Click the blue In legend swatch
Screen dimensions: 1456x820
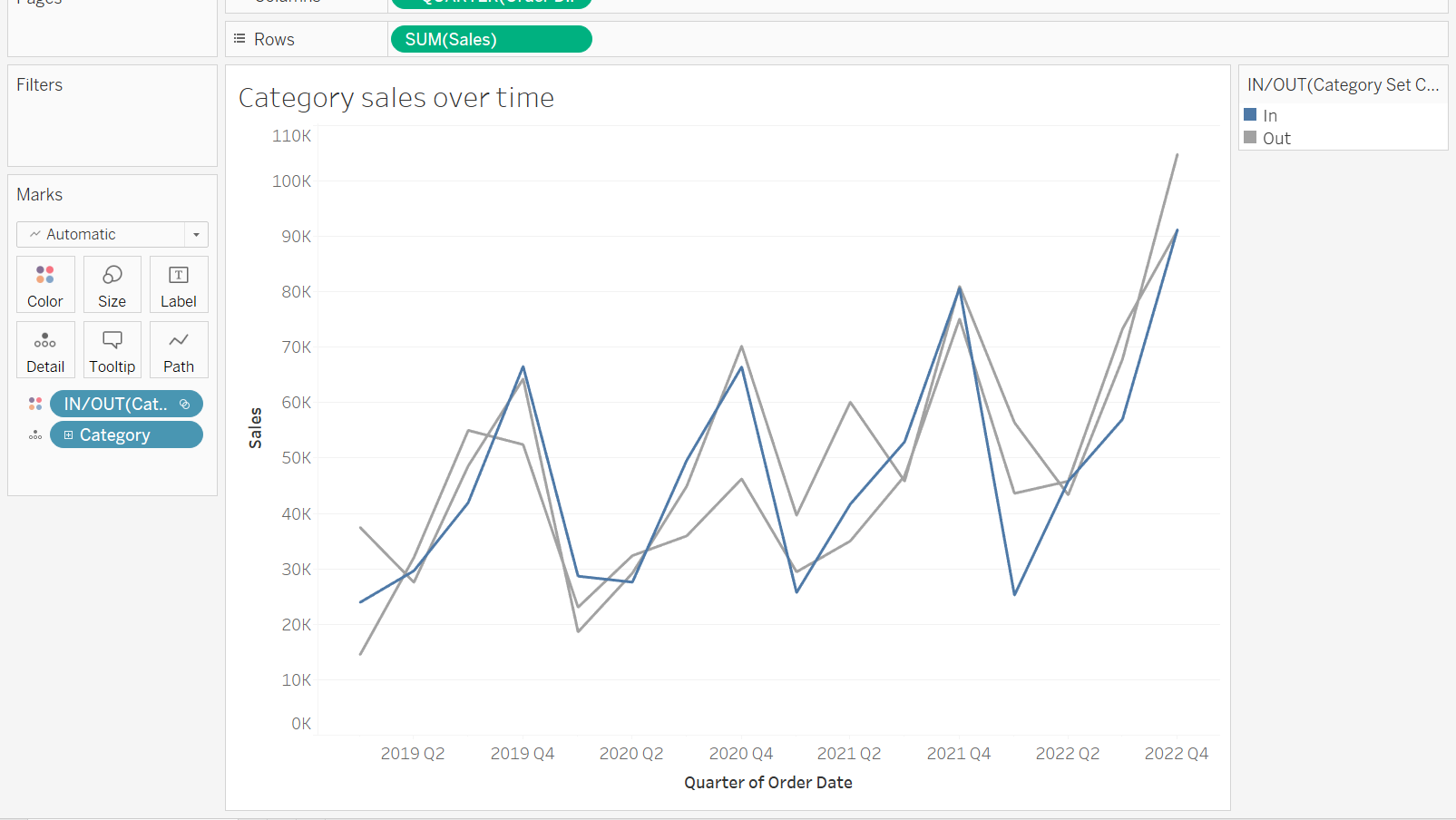tap(1250, 114)
